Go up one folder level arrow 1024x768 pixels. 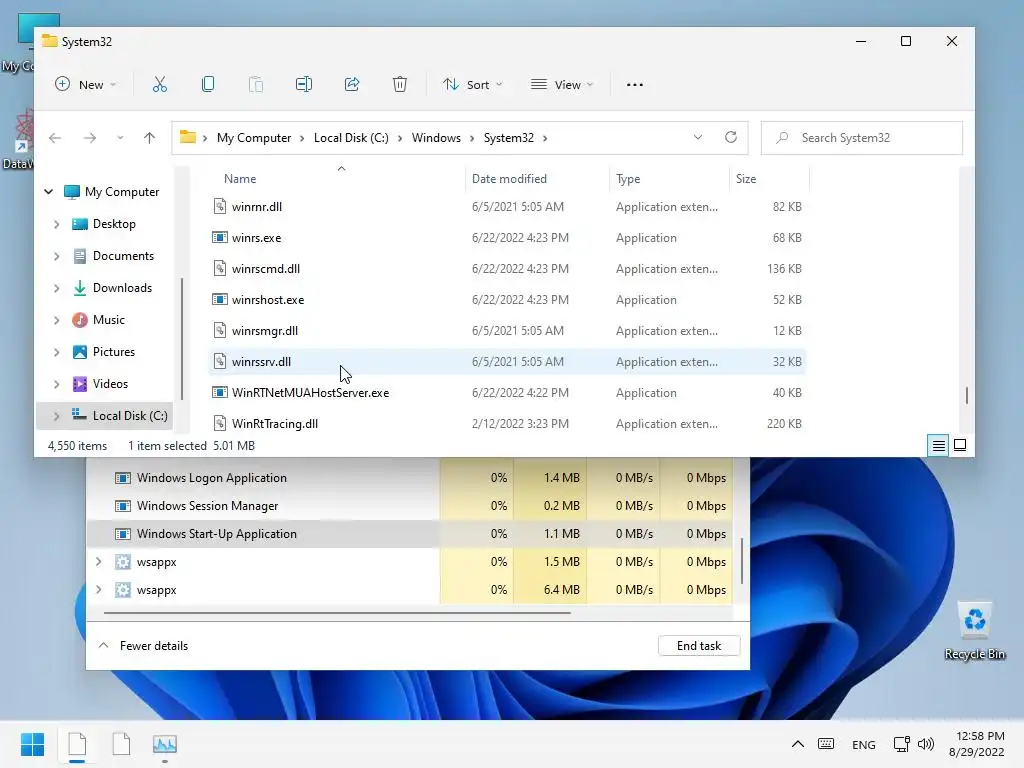pos(150,138)
